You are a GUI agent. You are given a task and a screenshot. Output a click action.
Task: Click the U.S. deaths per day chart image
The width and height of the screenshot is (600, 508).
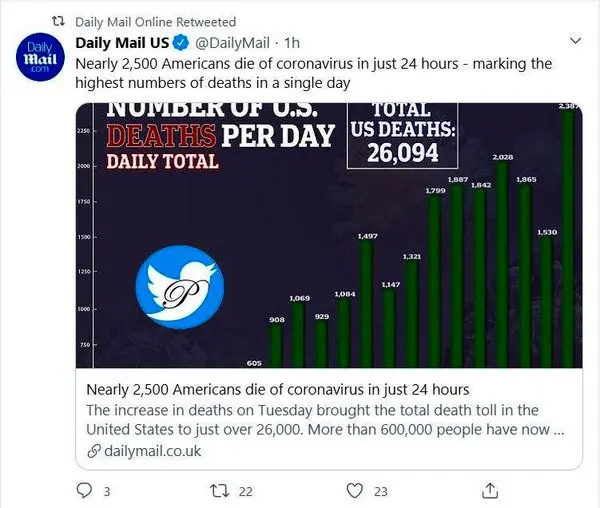click(x=329, y=235)
